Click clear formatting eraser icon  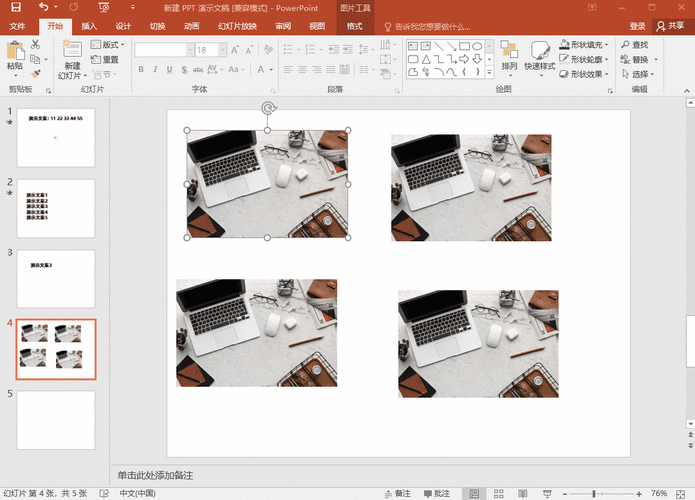268,50
